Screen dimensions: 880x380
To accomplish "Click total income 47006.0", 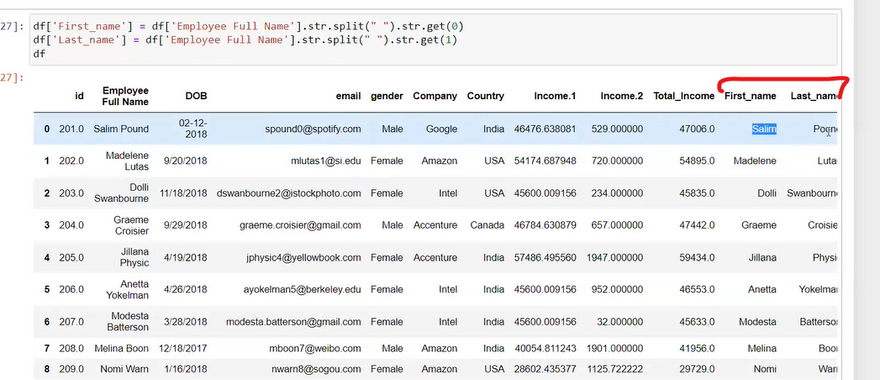I will 697,129.
